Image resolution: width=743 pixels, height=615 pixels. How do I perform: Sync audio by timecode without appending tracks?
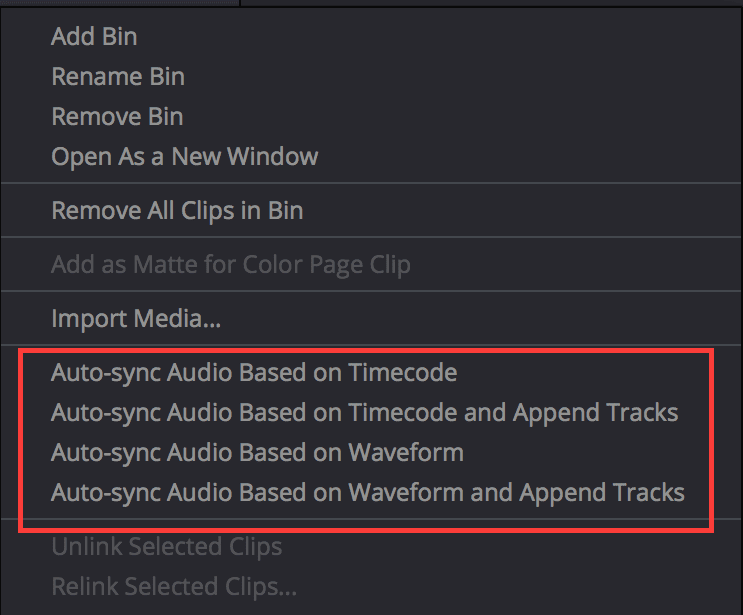coord(254,373)
